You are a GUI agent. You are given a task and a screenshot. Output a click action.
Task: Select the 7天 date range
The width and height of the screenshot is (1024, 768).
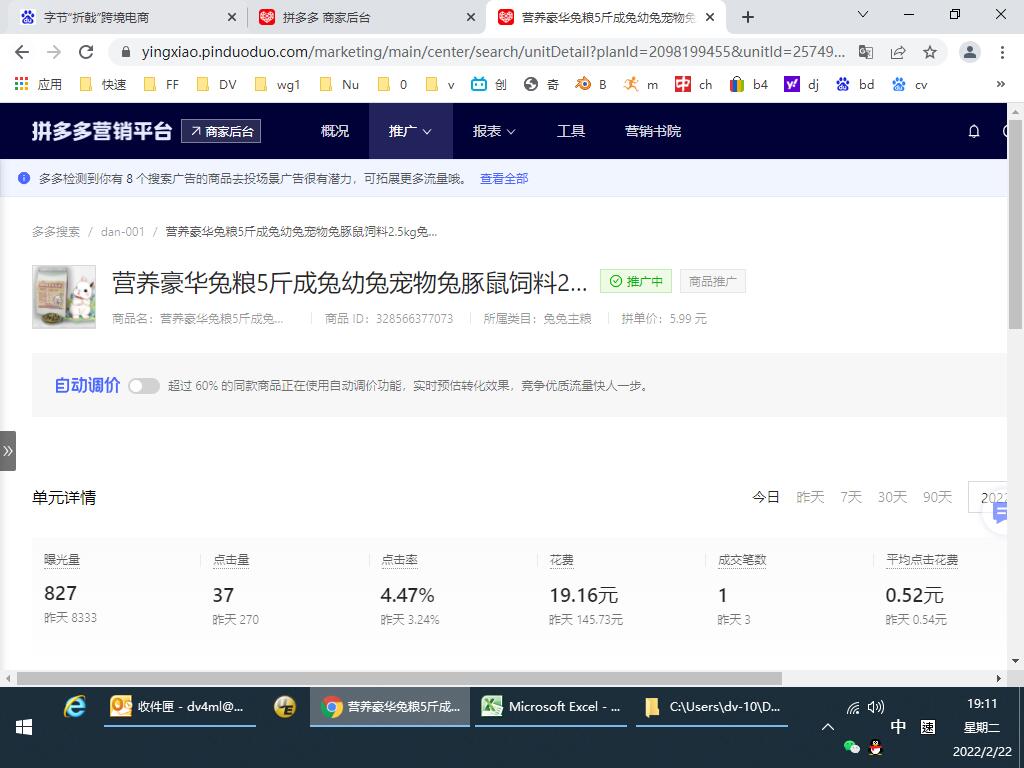coord(851,498)
